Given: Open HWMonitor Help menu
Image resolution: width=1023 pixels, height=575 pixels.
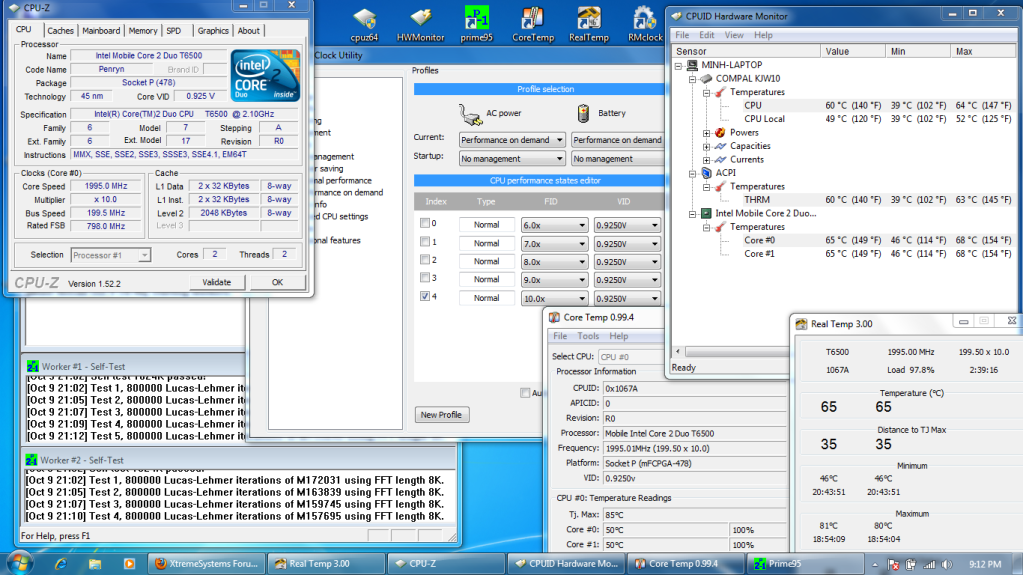Looking at the screenshot, I should pos(763,35).
